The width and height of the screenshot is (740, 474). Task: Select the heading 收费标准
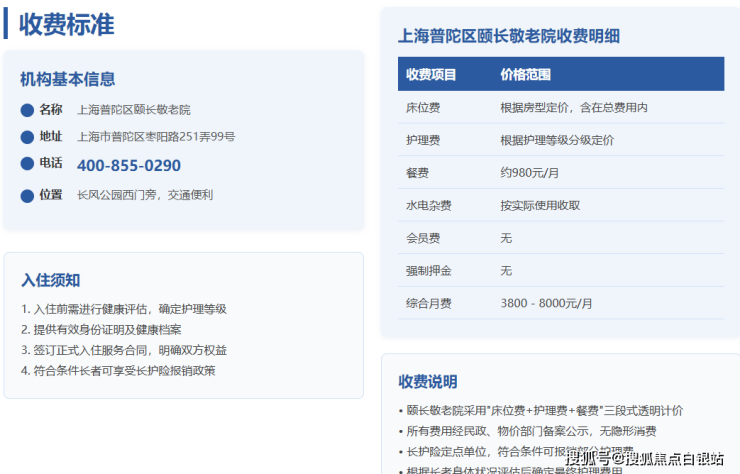coord(67,25)
